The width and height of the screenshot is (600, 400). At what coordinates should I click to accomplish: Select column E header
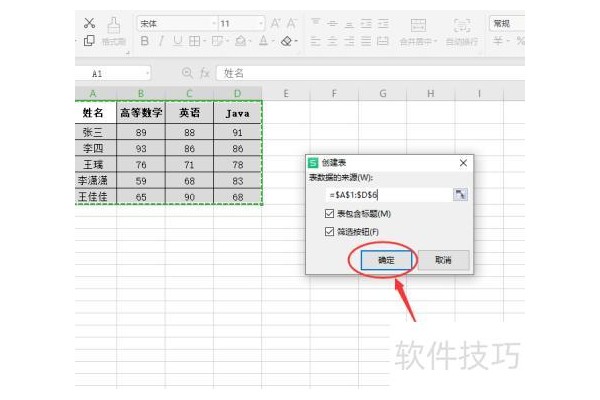(x=285, y=93)
